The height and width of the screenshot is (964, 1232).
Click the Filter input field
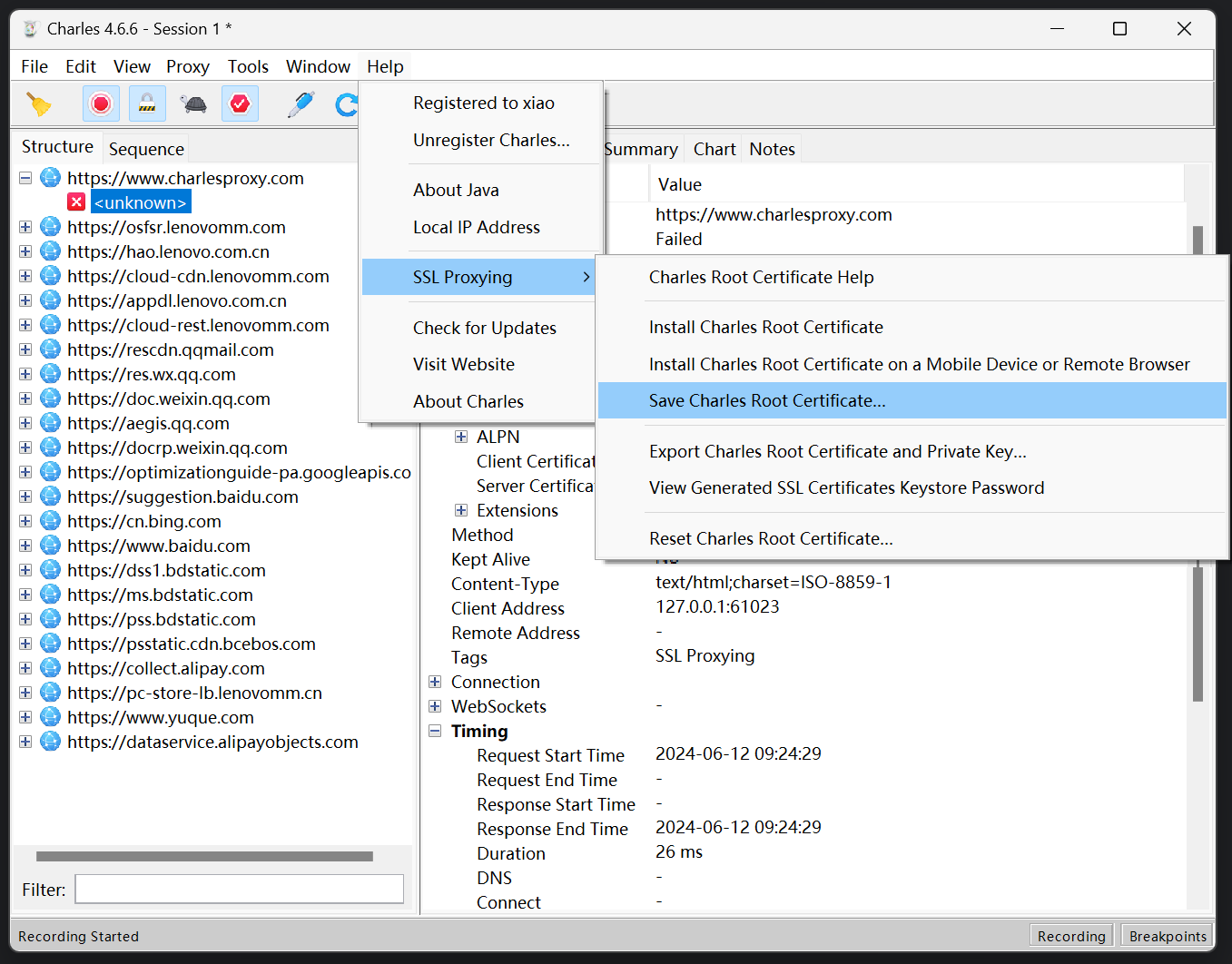pyautogui.click(x=239, y=889)
